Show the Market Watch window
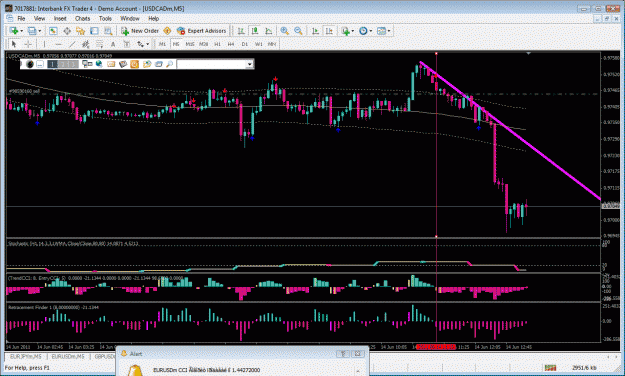The height and width of the screenshot is (376, 625). (x=53, y=31)
